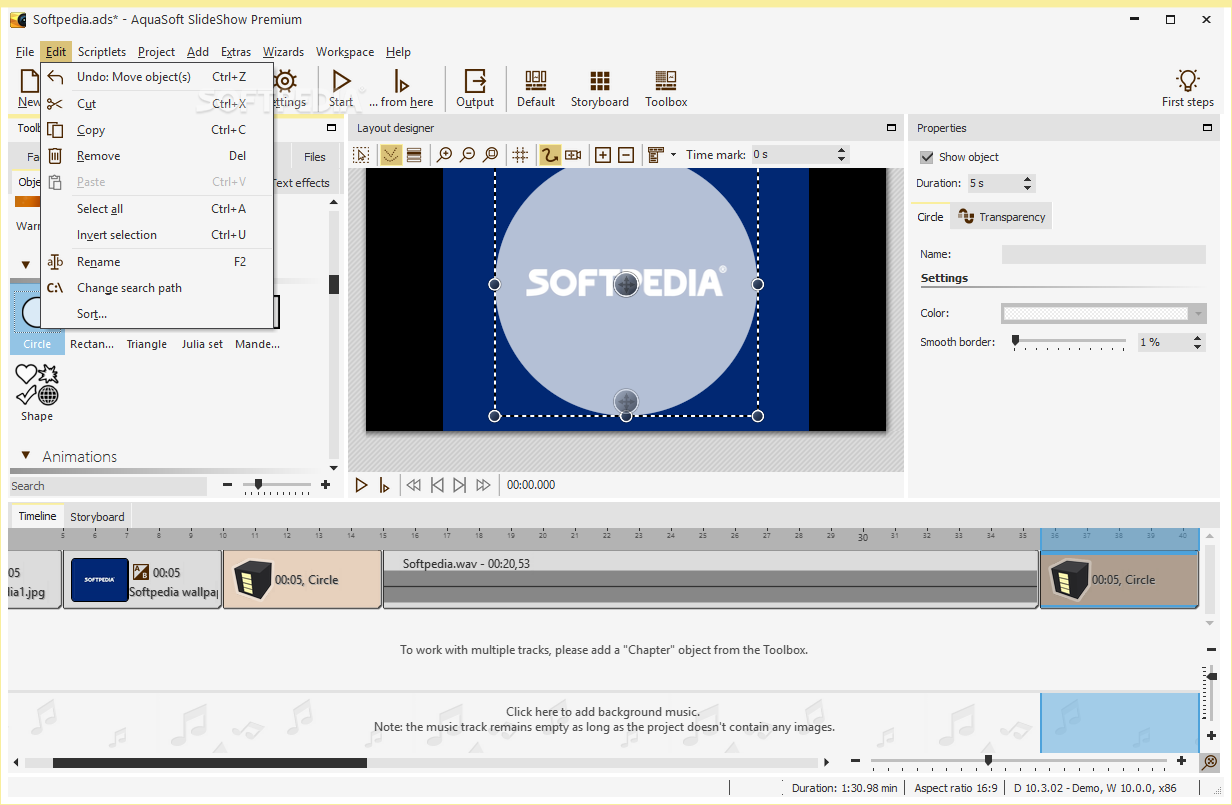
Task: Collapse the Animations section triangle
Action: pos(26,455)
